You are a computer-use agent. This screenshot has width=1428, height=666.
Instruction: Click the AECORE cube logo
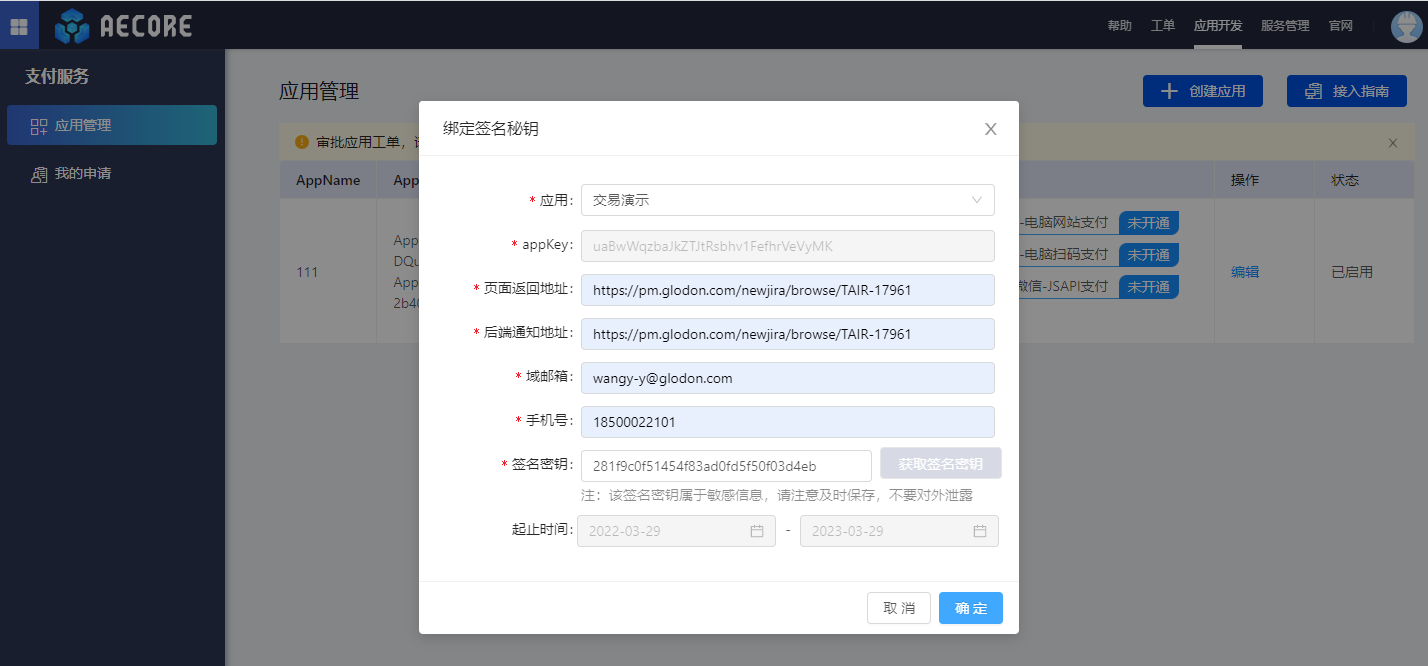coord(72,26)
